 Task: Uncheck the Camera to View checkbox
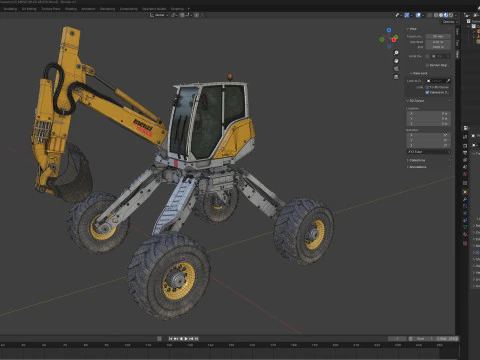427,92
